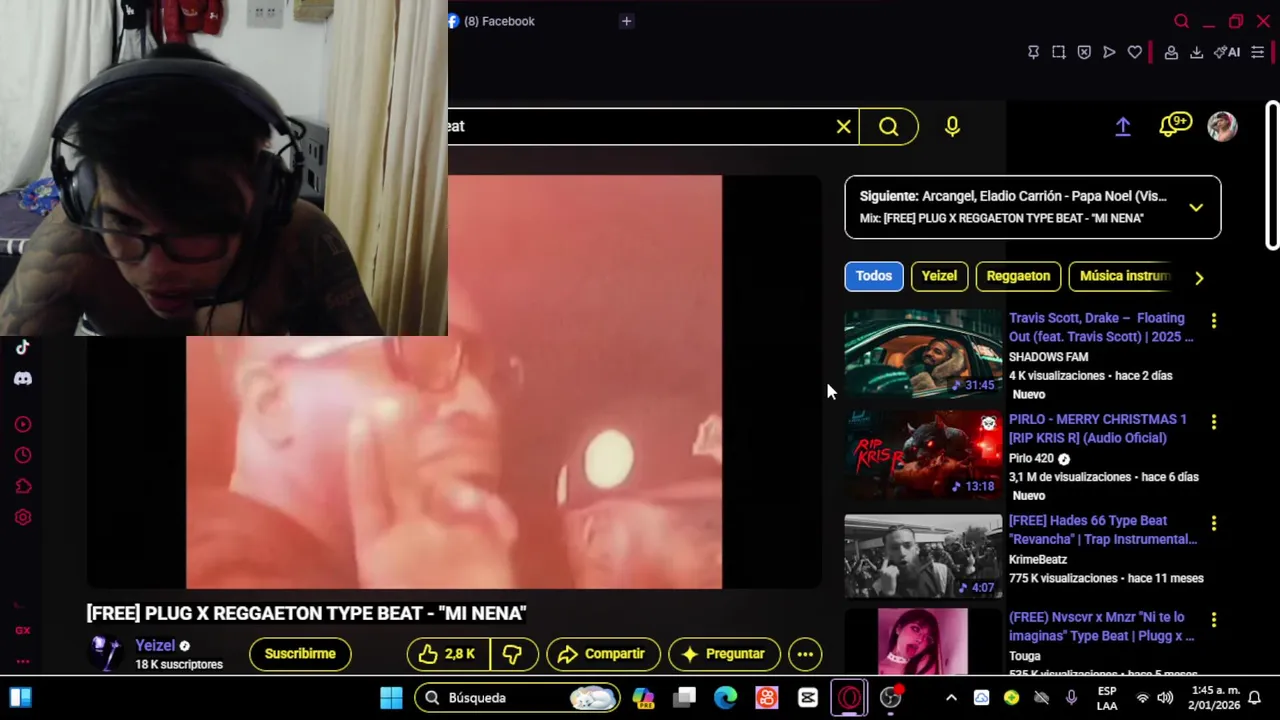Click the Preguntar button
1280x720 pixels.
point(724,654)
